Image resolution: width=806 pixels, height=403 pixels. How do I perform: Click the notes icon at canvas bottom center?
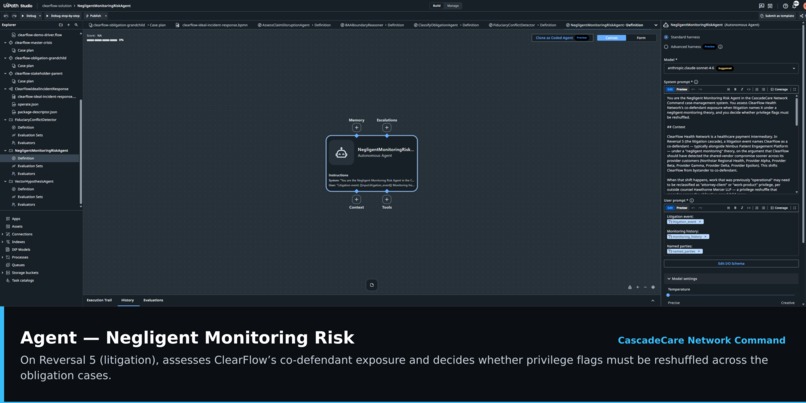372,285
